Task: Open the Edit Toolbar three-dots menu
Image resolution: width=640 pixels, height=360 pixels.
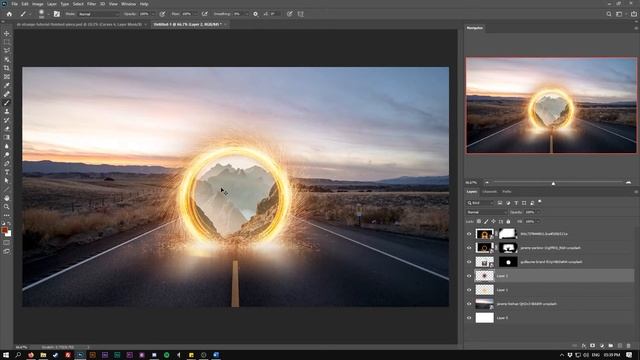Action: [7, 215]
